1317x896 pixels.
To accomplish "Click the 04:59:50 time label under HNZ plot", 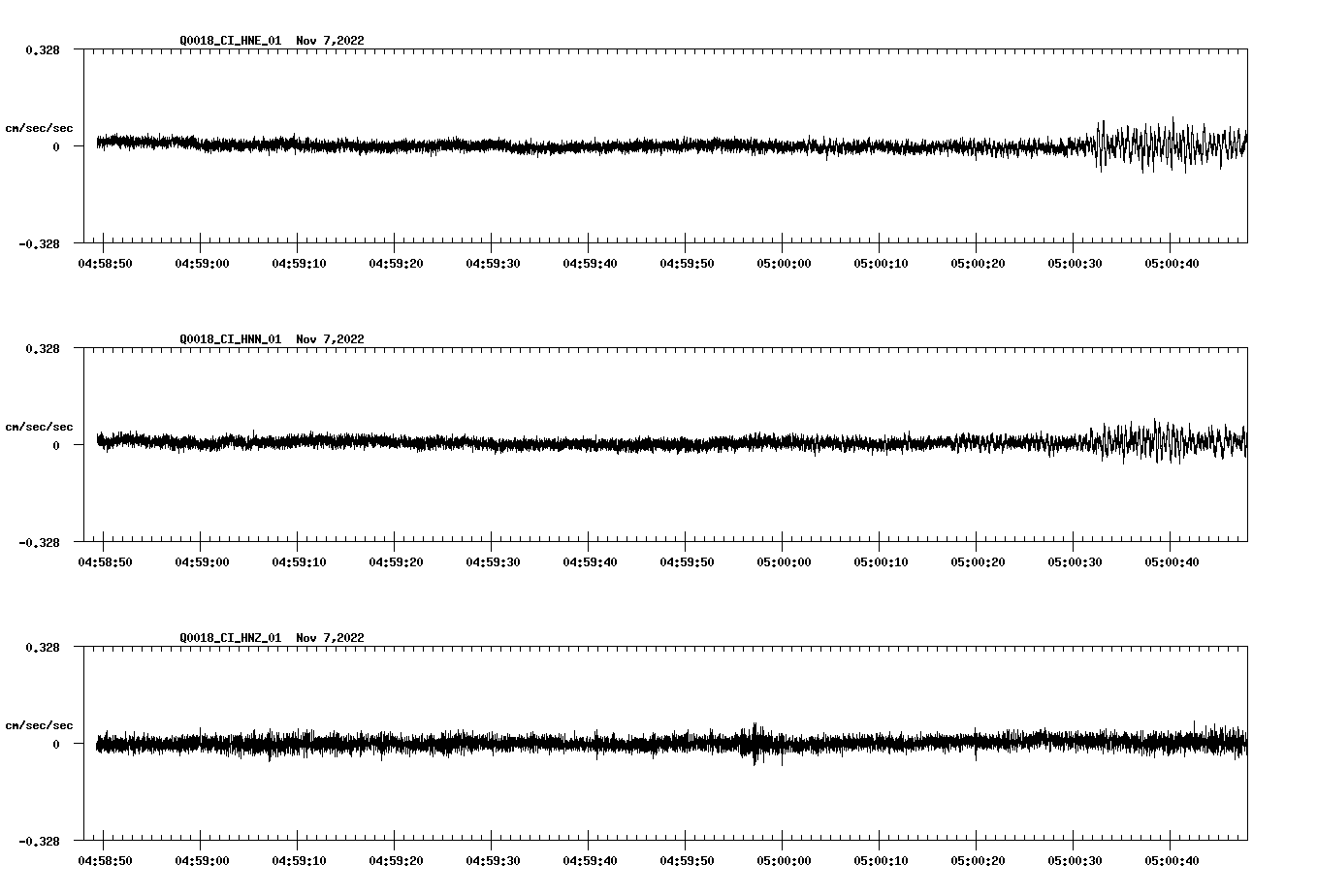I will point(688,861).
